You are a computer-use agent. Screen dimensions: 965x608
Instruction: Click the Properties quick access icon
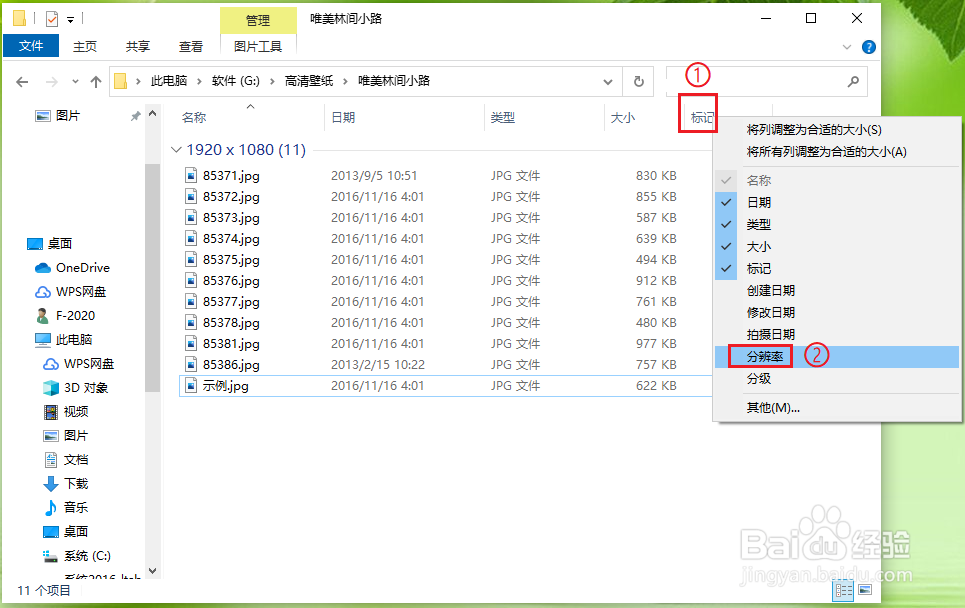coord(52,19)
